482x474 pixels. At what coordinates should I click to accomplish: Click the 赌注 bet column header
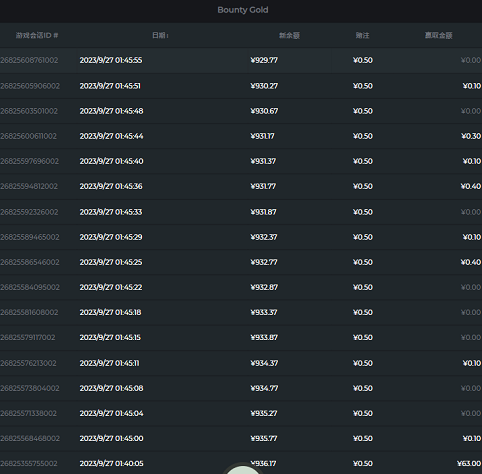click(362, 35)
